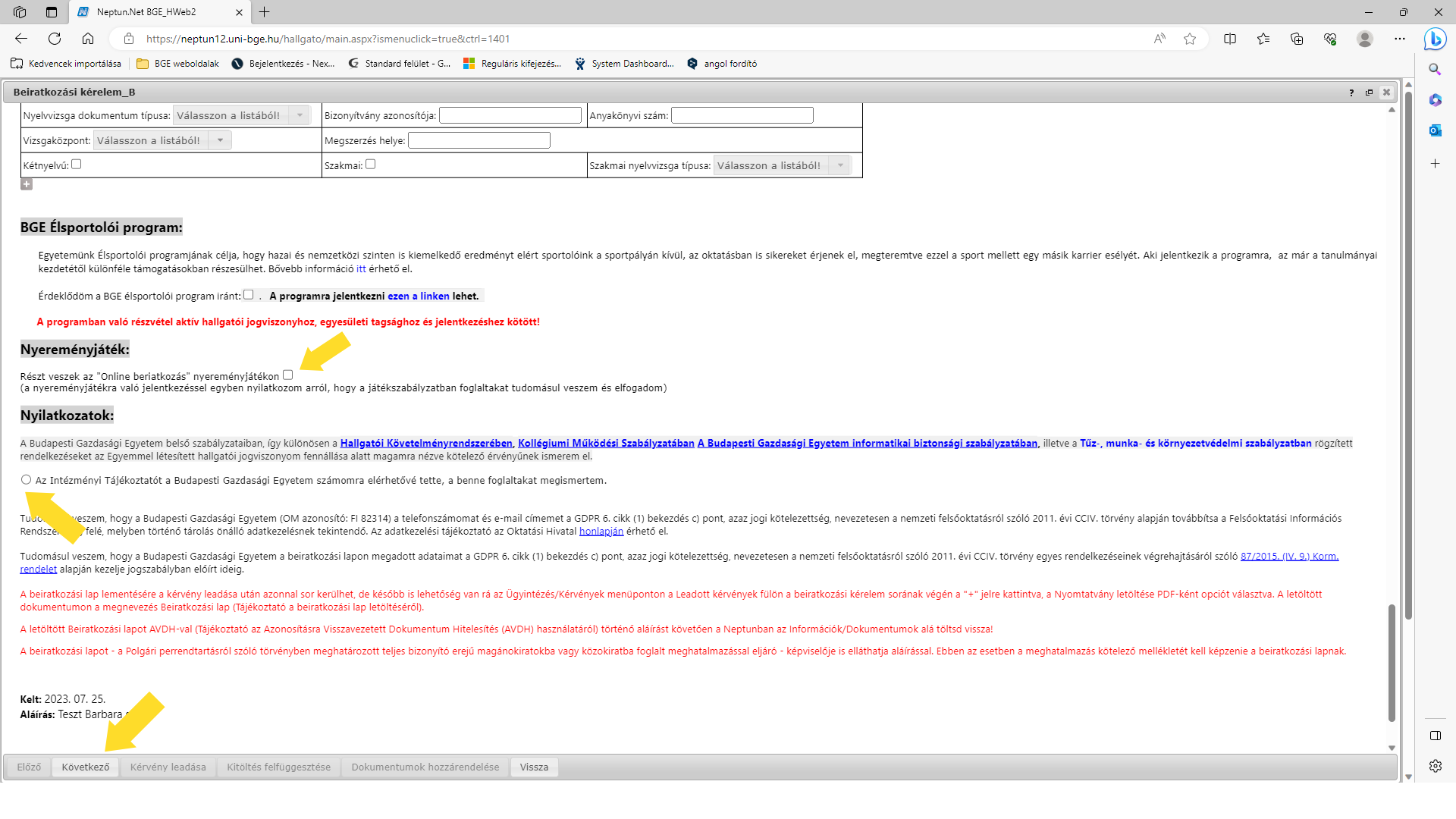Screen dimensions: 1456x819
Task: Open the 87/2015. (IV. 9.) Korm. link
Action: 1289,557
